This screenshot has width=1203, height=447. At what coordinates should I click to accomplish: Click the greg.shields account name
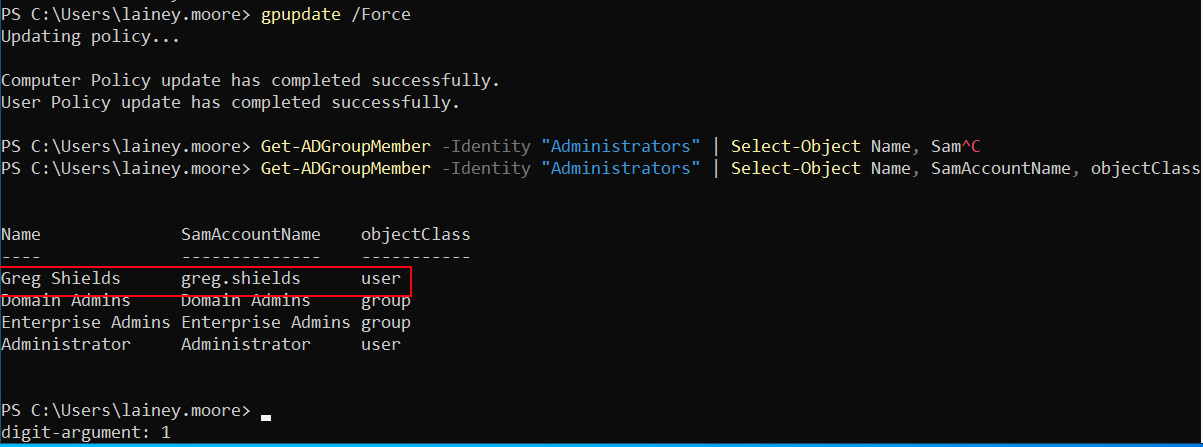240,278
